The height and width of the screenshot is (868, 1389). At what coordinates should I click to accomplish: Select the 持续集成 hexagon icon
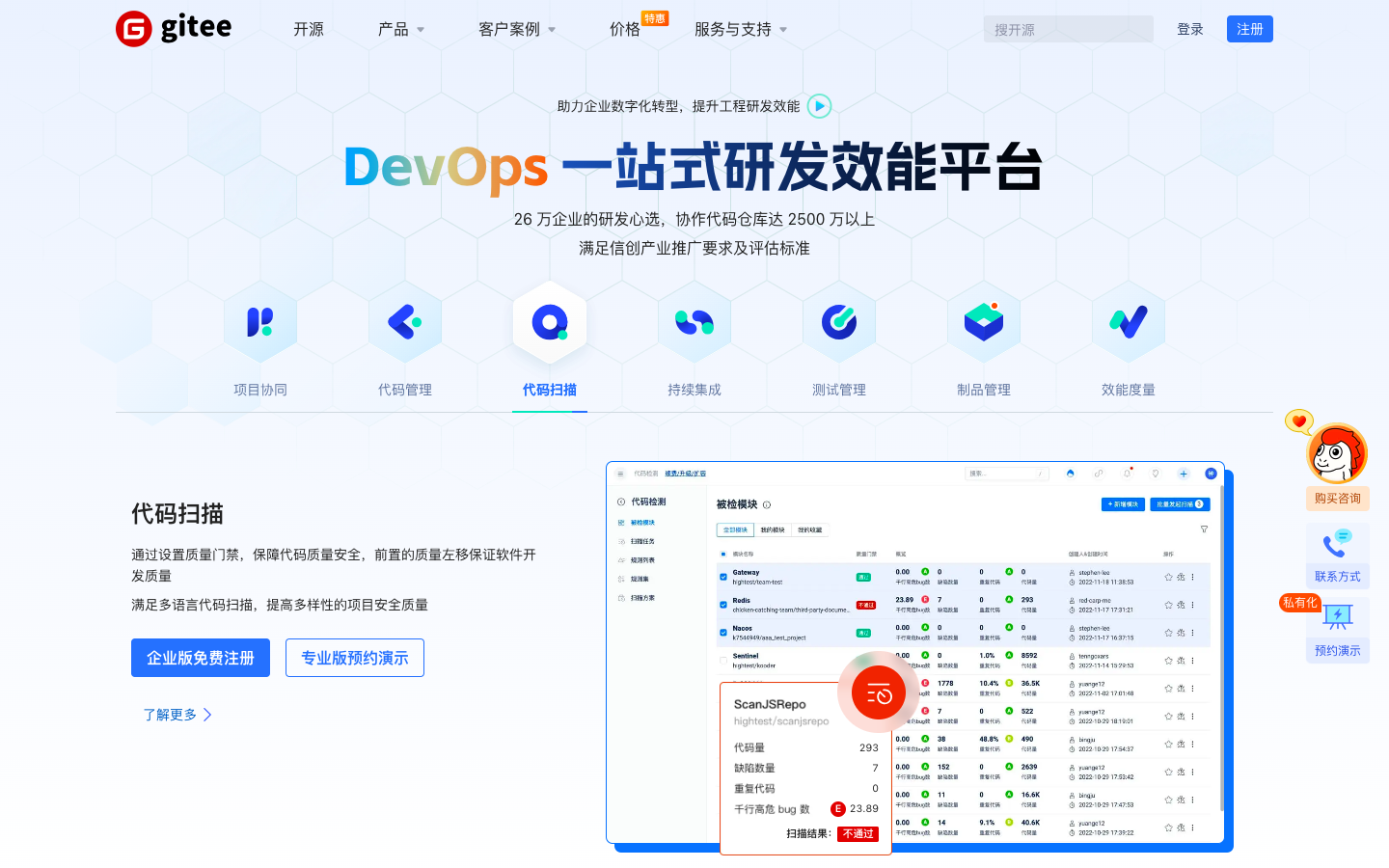click(694, 322)
